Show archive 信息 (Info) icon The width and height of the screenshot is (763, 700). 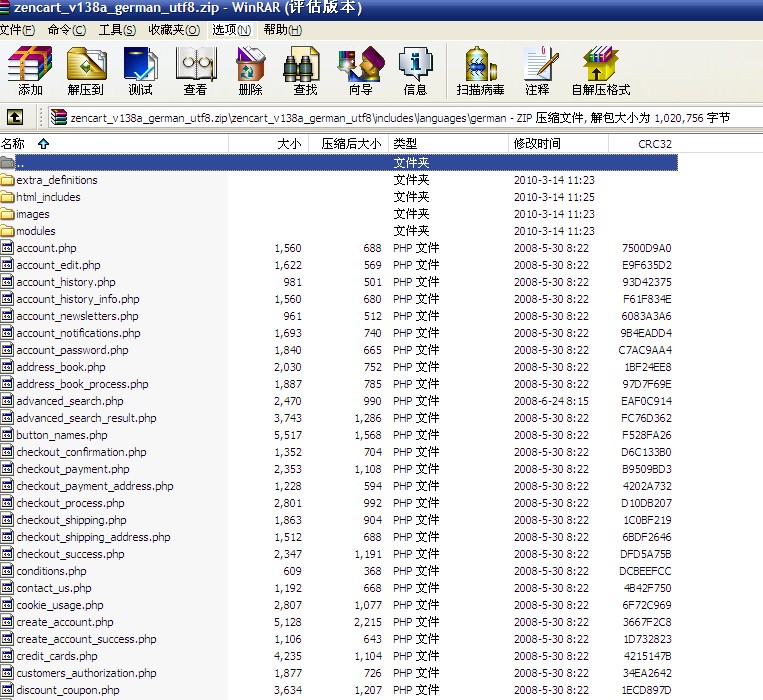click(416, 64)
